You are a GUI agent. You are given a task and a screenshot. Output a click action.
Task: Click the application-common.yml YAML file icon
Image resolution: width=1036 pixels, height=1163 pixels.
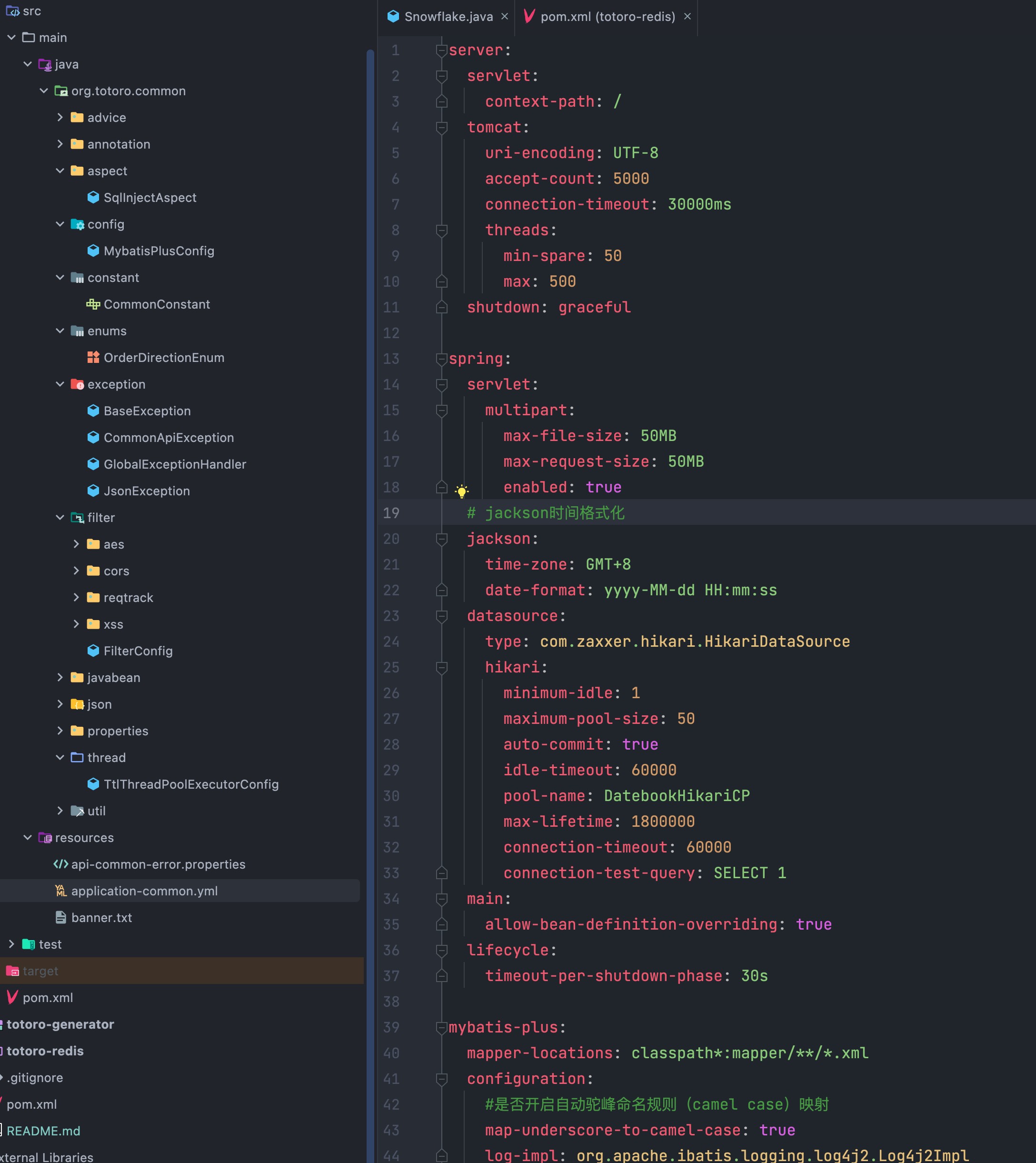click(61, 891)
